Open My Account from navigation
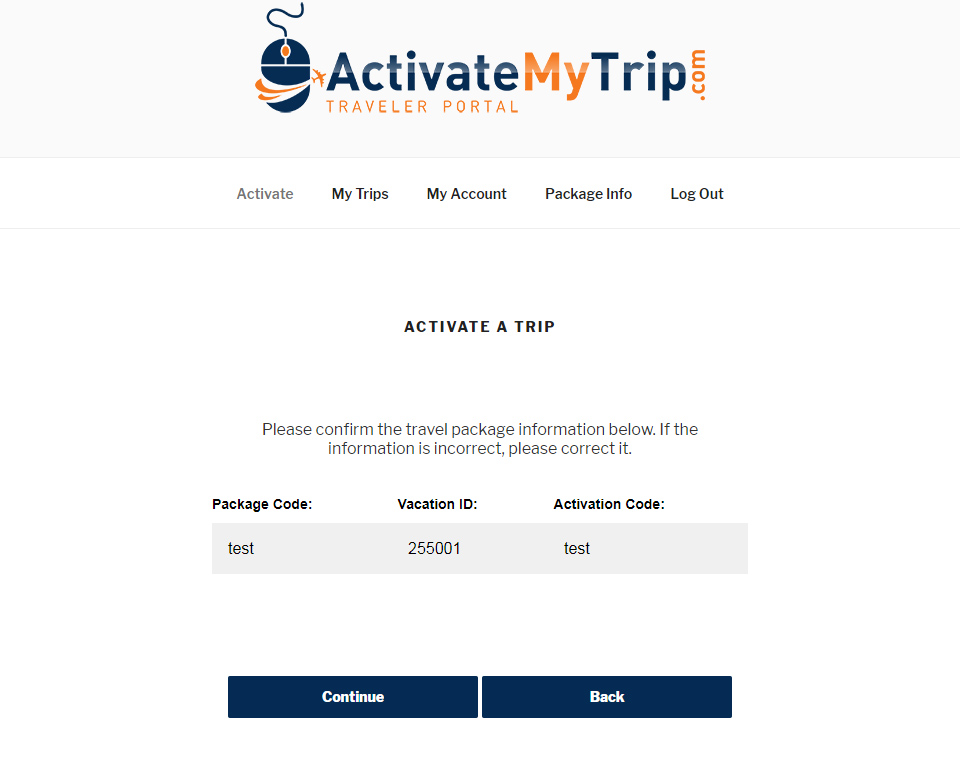 coord(467,194)
